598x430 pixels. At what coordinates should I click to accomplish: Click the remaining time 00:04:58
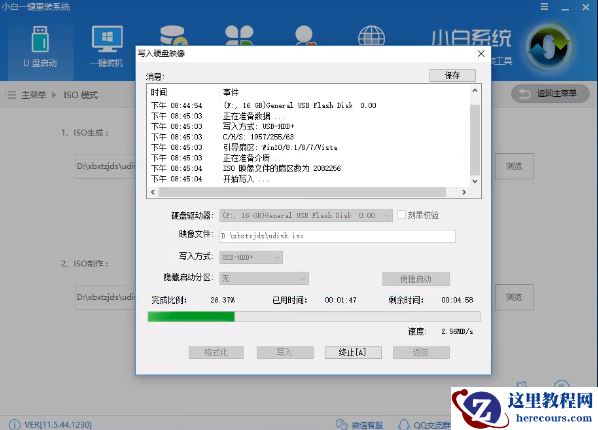coord(457,300)
